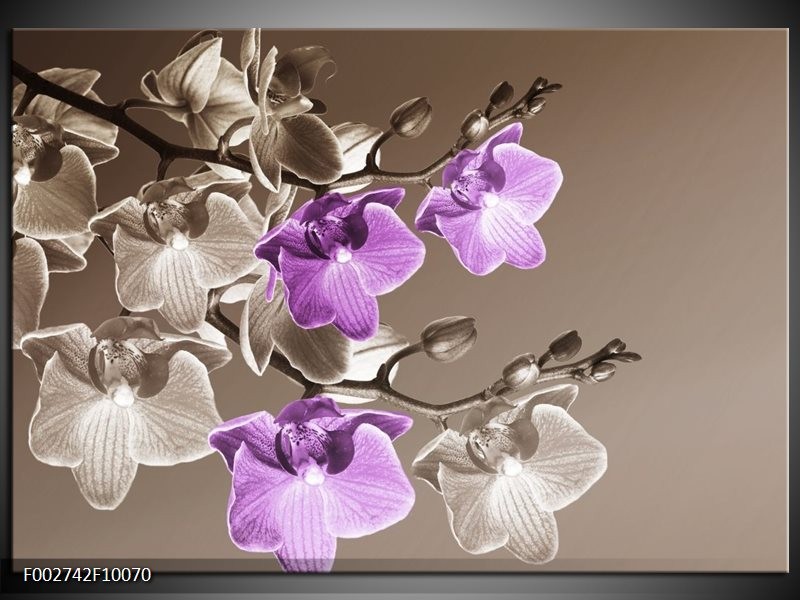This screenshot has height=600, width=800.
Task: Select the bottom purple orchid flower
Action: tap(312, 478)
